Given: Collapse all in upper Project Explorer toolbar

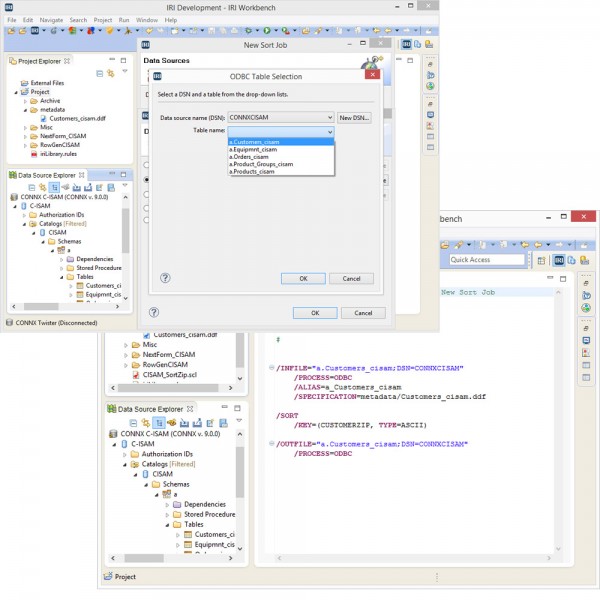Looking at the screenshot, I should click(99, 73).
